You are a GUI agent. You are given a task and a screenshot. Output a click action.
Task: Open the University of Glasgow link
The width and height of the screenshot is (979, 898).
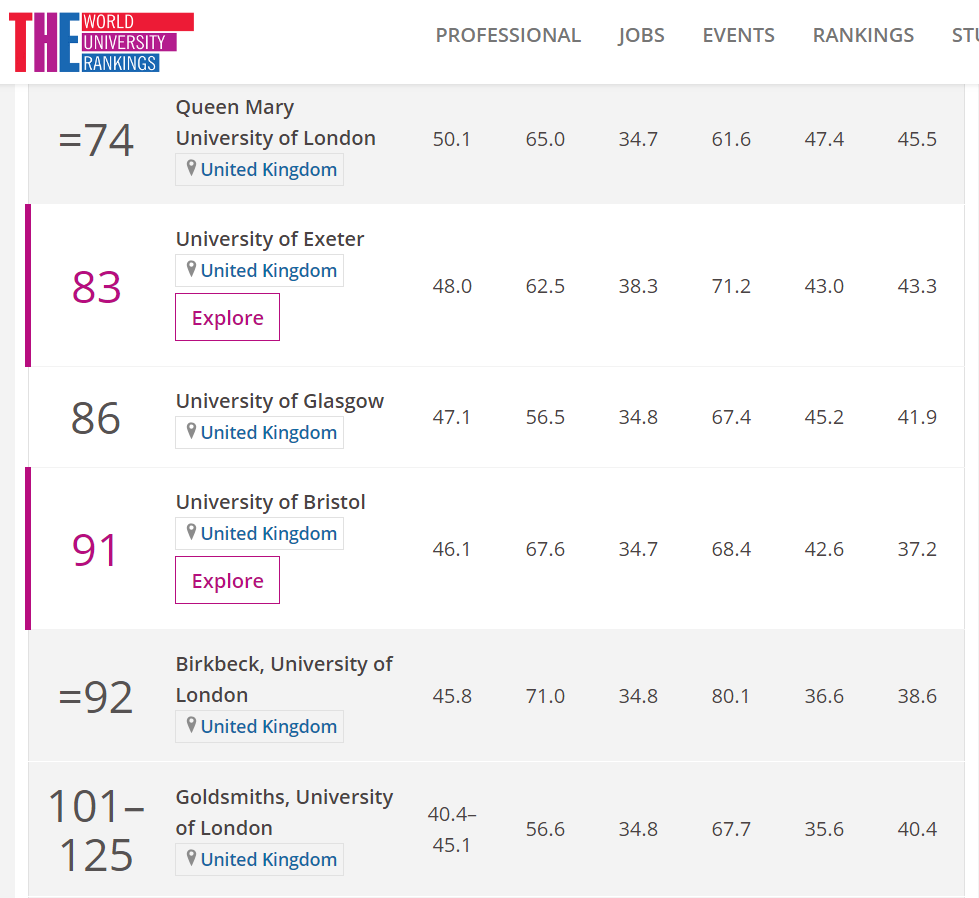point(280,401)
